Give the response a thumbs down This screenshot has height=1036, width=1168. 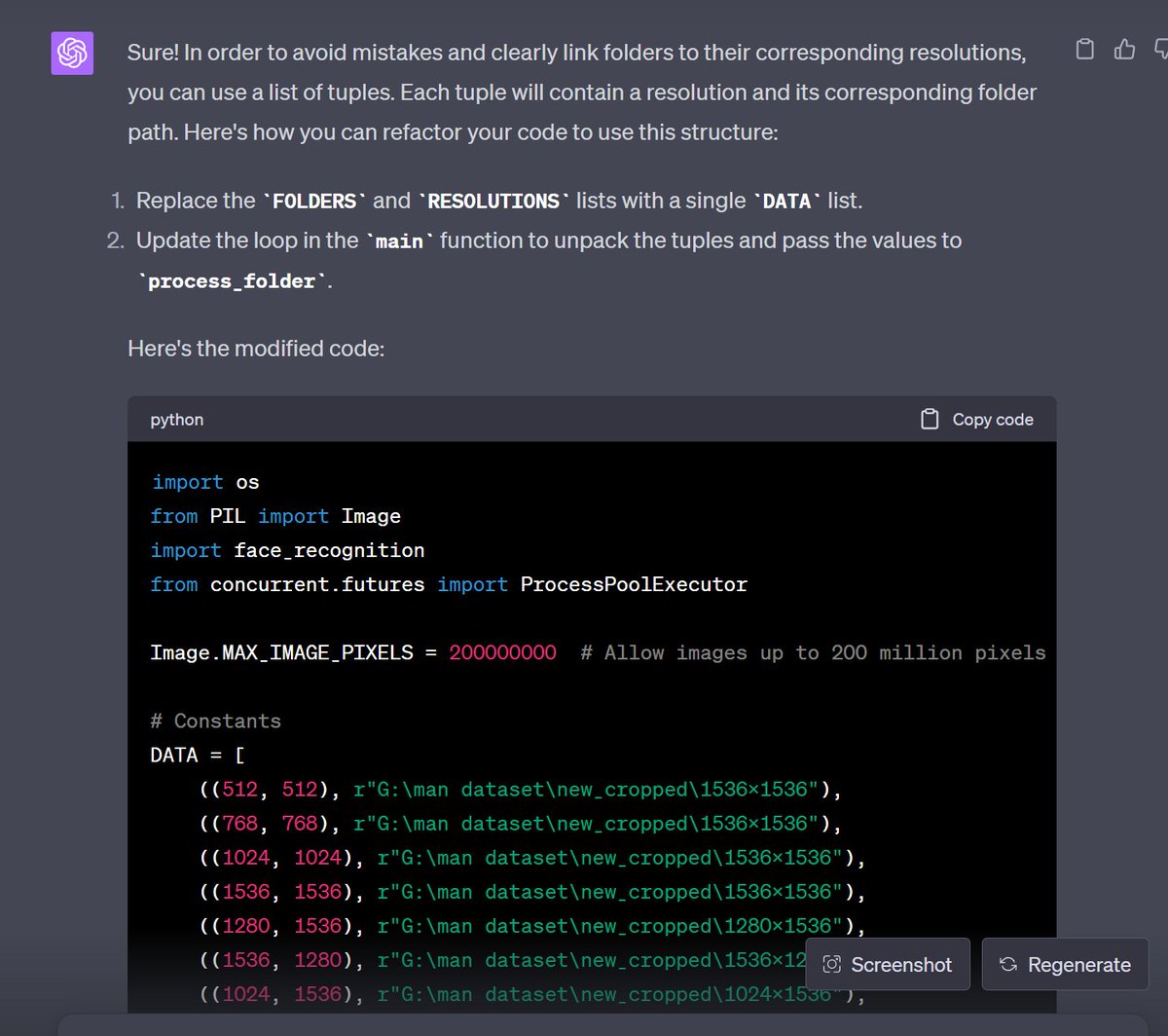click(x=1160, y=49)
